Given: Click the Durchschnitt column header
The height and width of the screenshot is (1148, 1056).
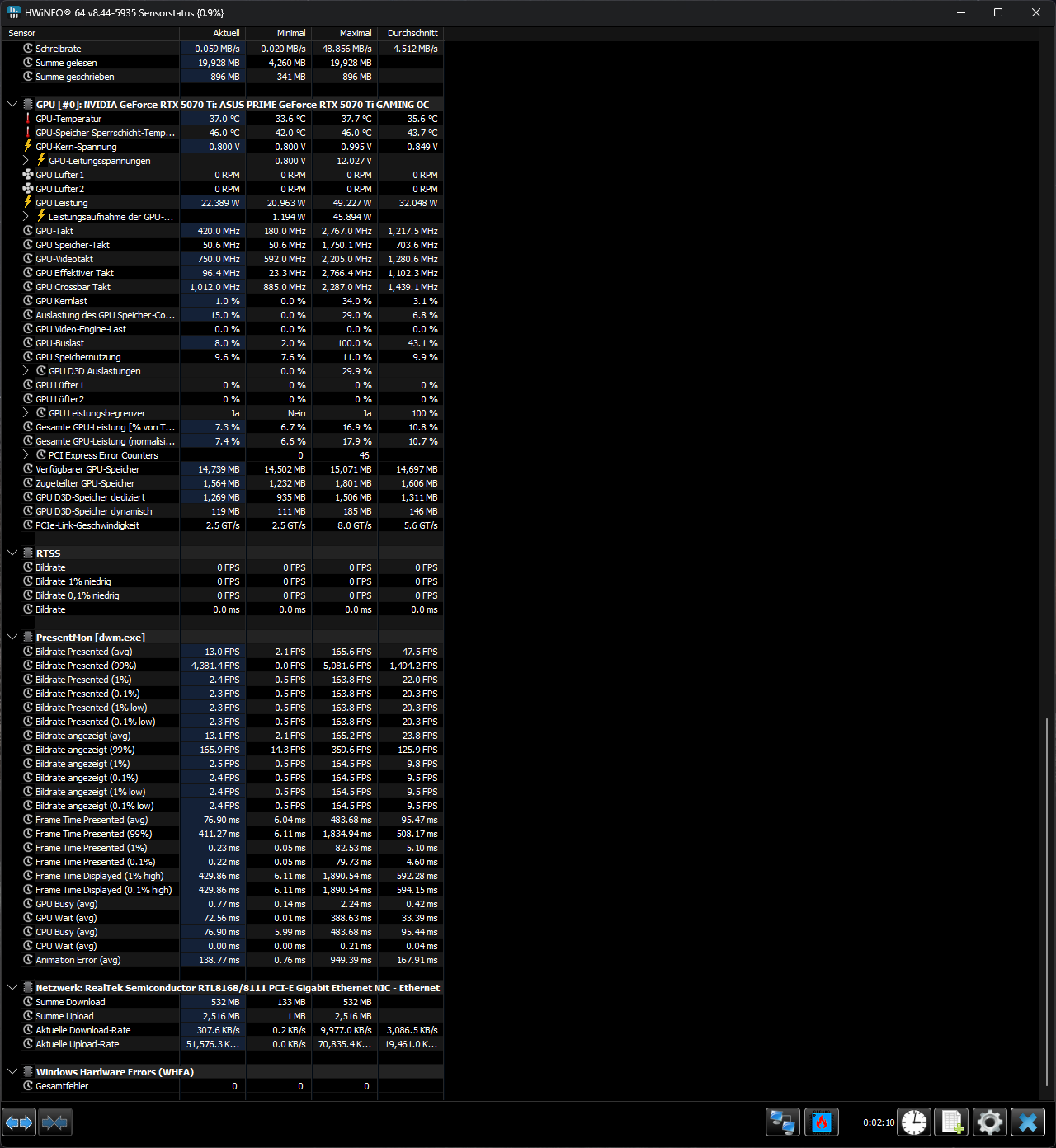Looking at the screenshot, I should [410, 33].
